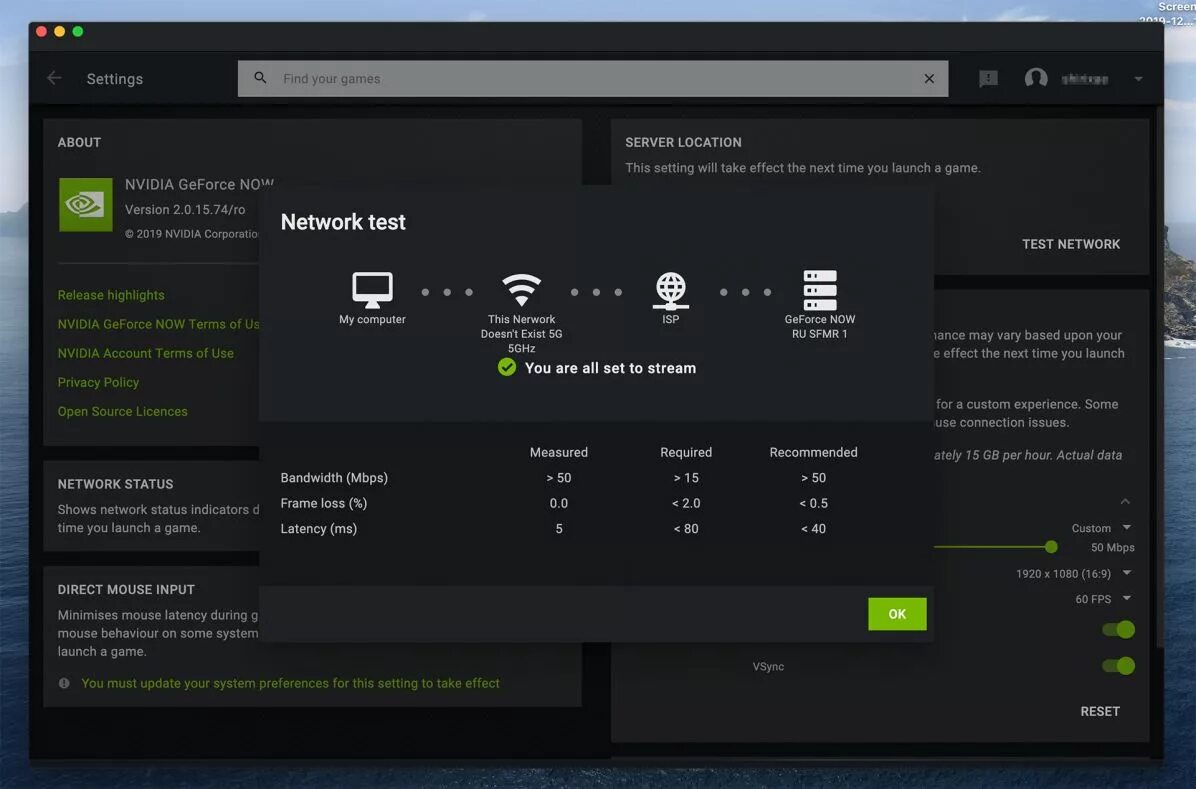
Task: Open the 1920 x 1080 resolution dropdown
Action: [x=1073, y=573]
